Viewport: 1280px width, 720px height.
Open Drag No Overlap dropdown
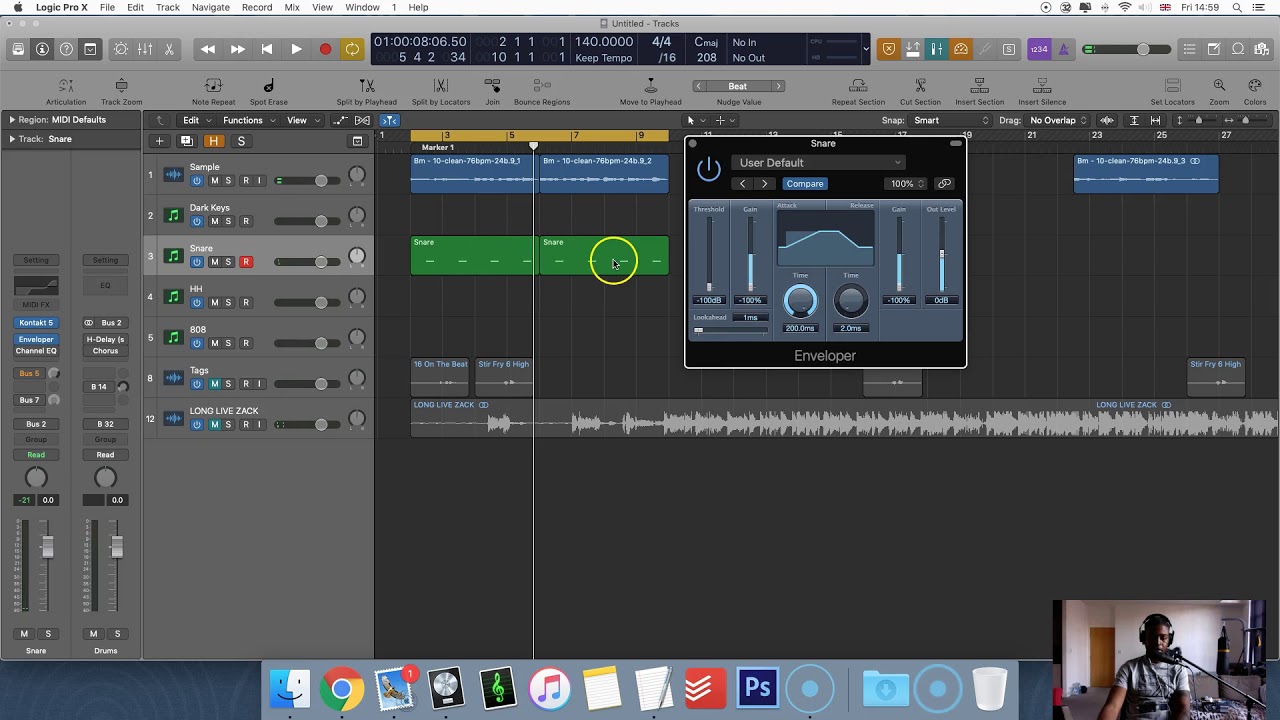(x=1058, y=120)
